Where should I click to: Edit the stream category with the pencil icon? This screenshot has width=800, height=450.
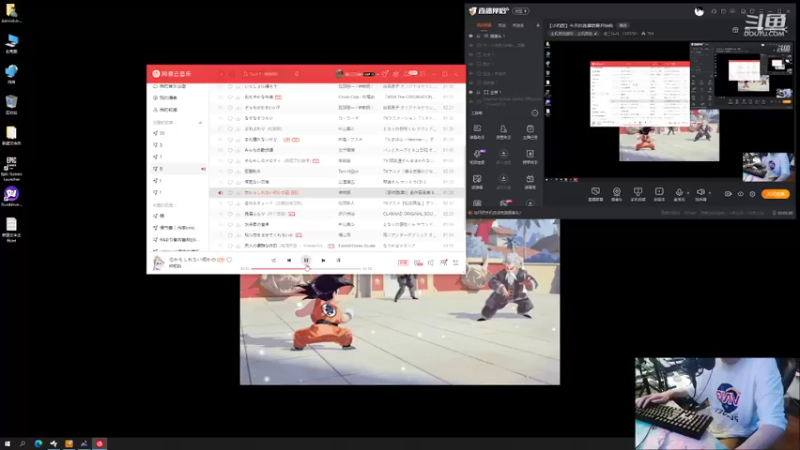(595, 34)
